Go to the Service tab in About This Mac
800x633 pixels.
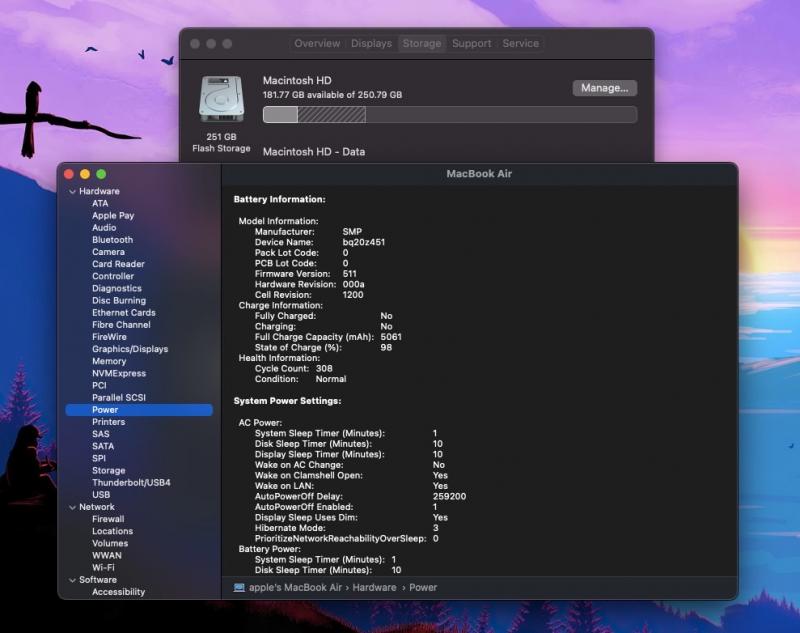pos(520,43)
